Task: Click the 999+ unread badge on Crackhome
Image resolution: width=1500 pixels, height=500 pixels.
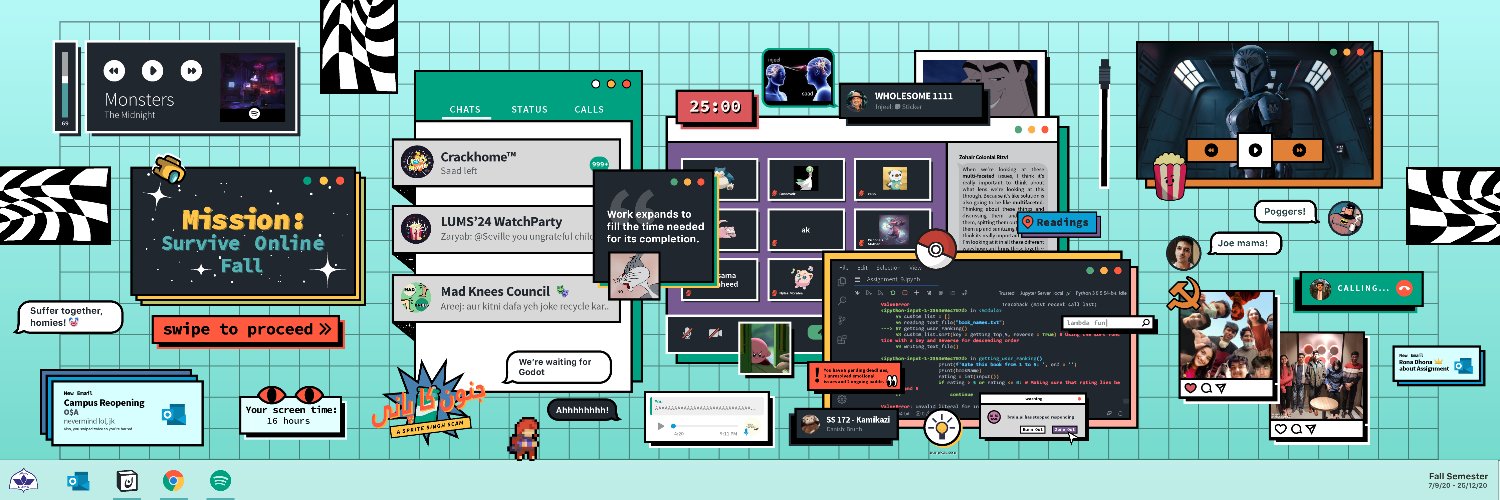Action: click(x=600, y=164)
